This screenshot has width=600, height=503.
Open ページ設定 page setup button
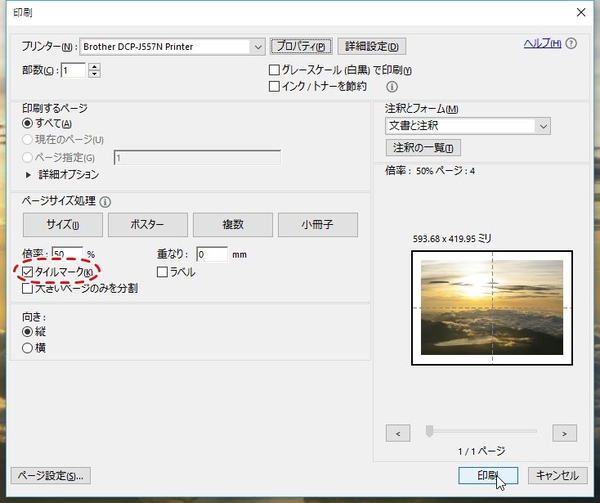51,476
